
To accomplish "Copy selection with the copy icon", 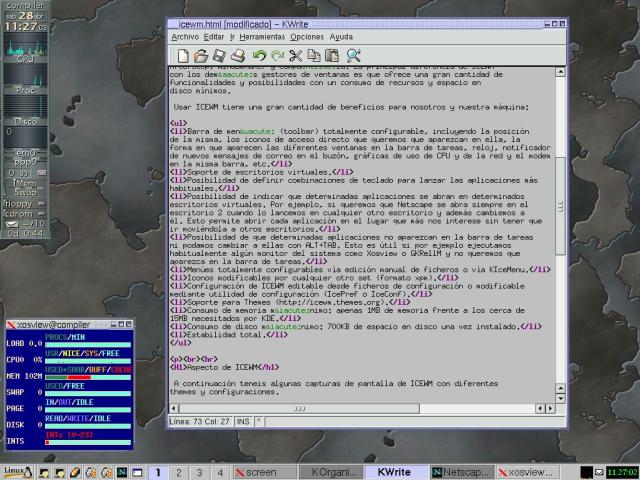I will (x=314, y=56).
